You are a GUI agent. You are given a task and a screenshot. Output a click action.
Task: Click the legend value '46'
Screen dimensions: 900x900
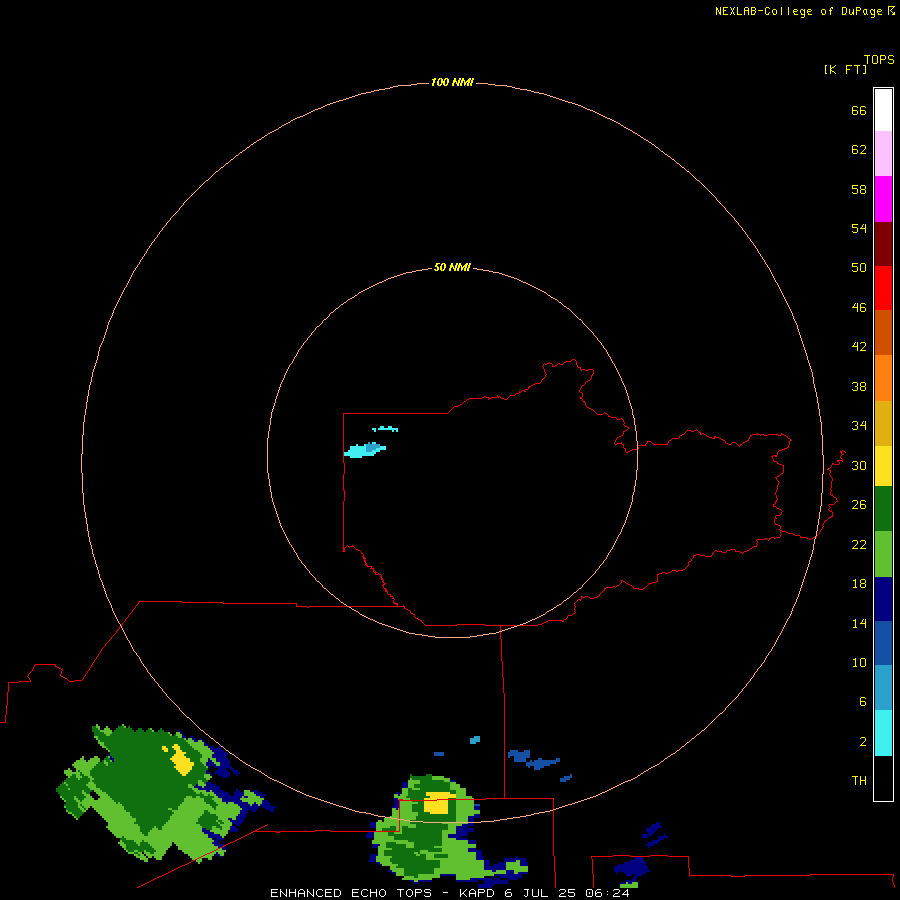(x=859, y=308)
